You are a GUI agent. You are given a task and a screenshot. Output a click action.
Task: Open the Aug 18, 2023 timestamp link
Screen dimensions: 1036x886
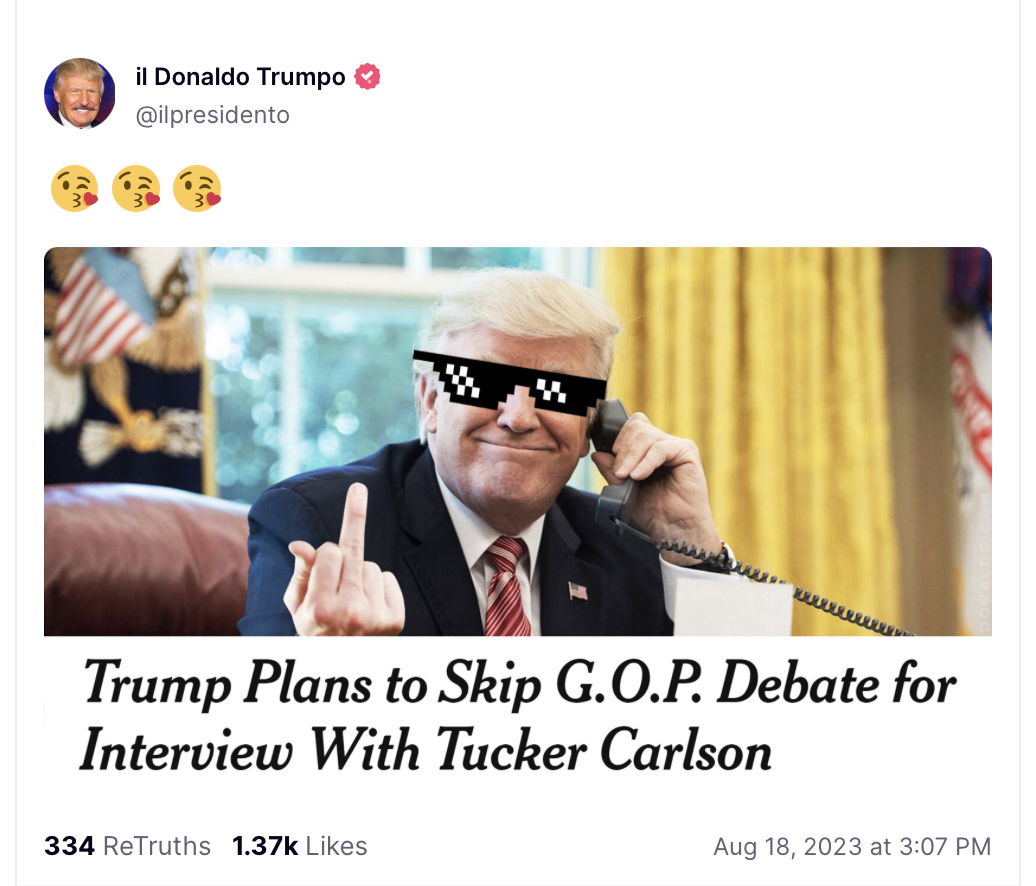pyautogui.click(x=852, y=846)
